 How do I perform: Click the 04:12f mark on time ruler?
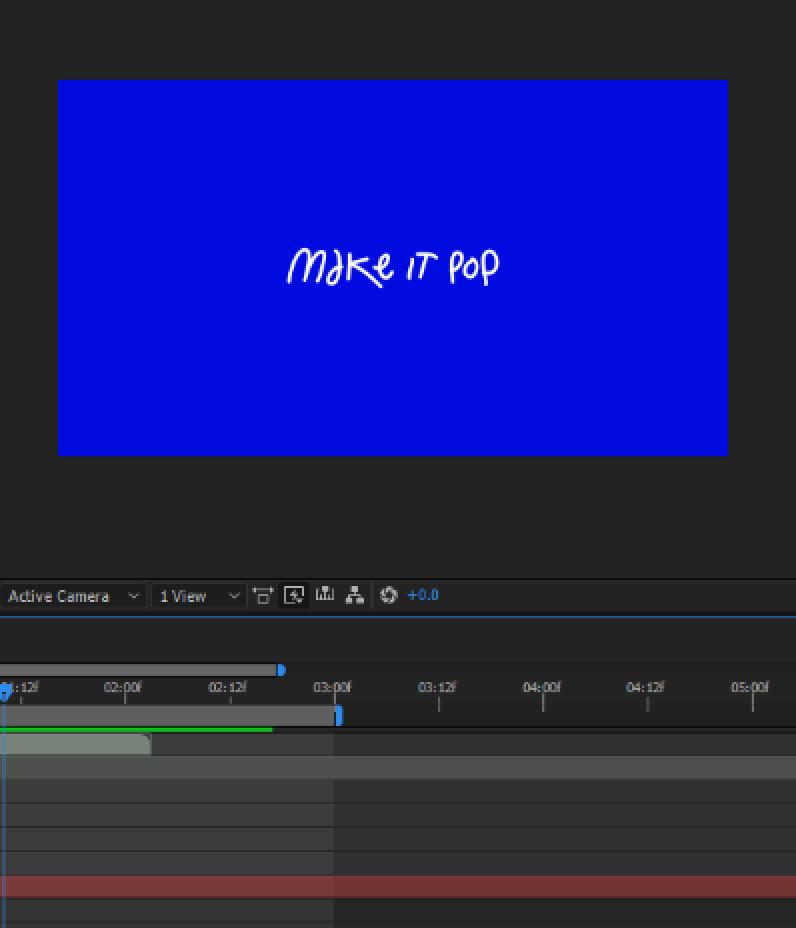pyautogui.click(x=645, y=687)
